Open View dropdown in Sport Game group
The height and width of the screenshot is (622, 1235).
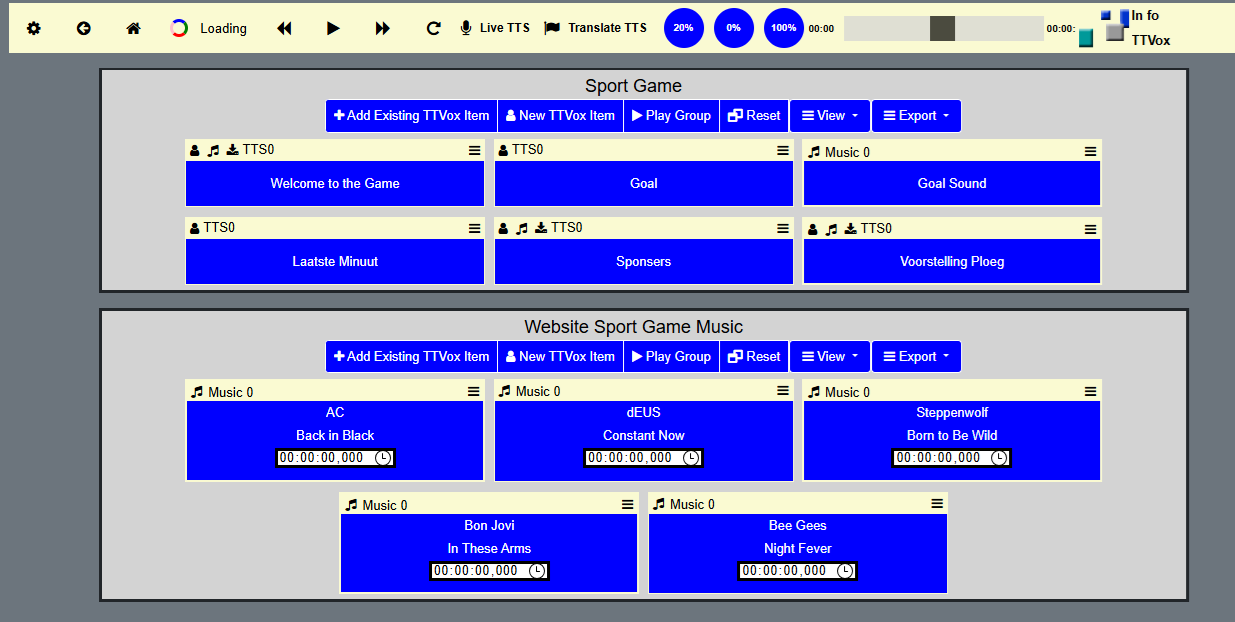point(830,116)
